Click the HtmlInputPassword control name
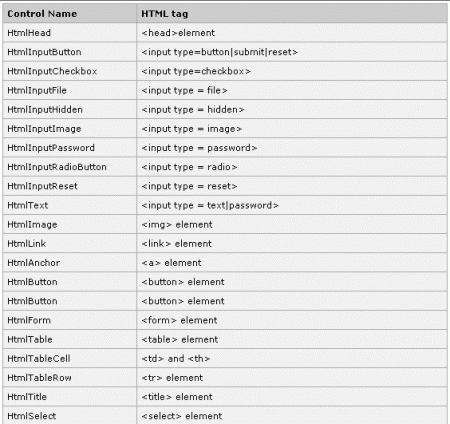This screenshot has height=424, width=450. [51, 148]
